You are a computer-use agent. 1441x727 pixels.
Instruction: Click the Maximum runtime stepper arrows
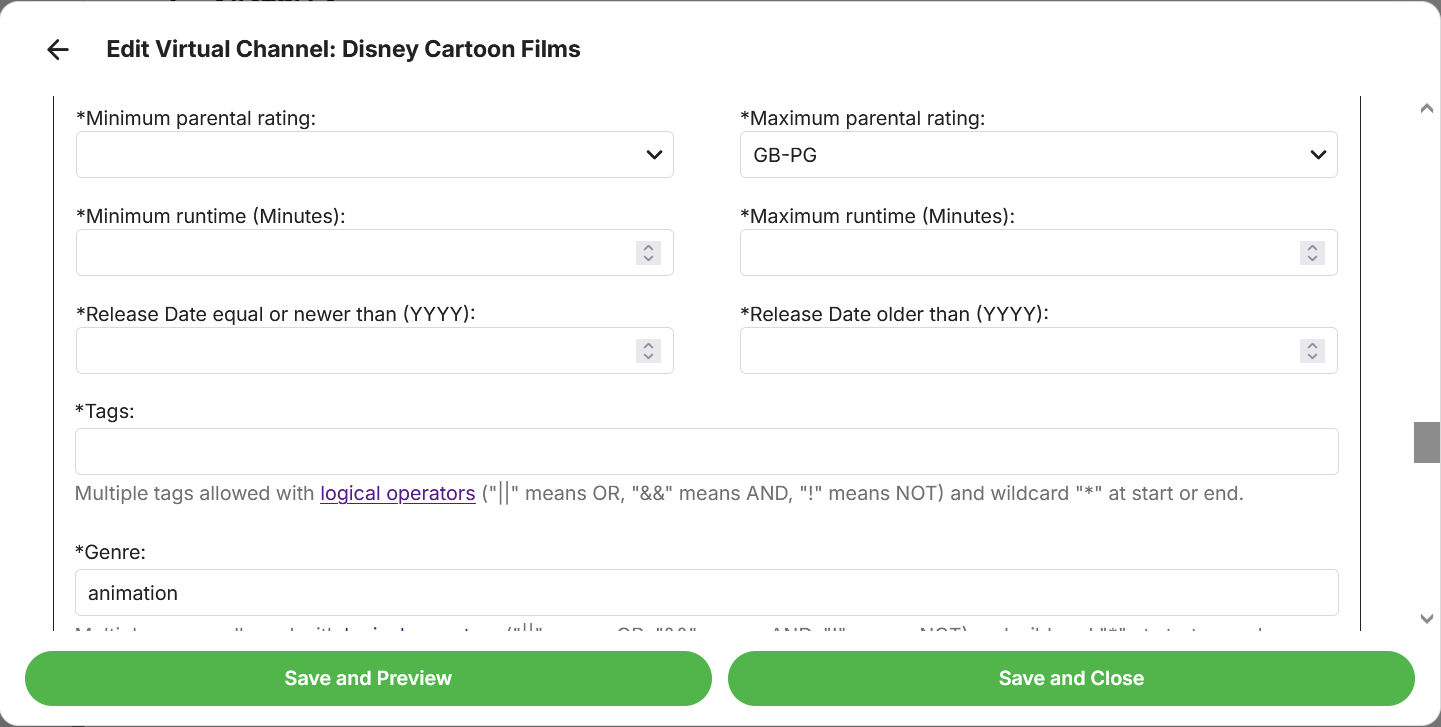[1312, 253]
